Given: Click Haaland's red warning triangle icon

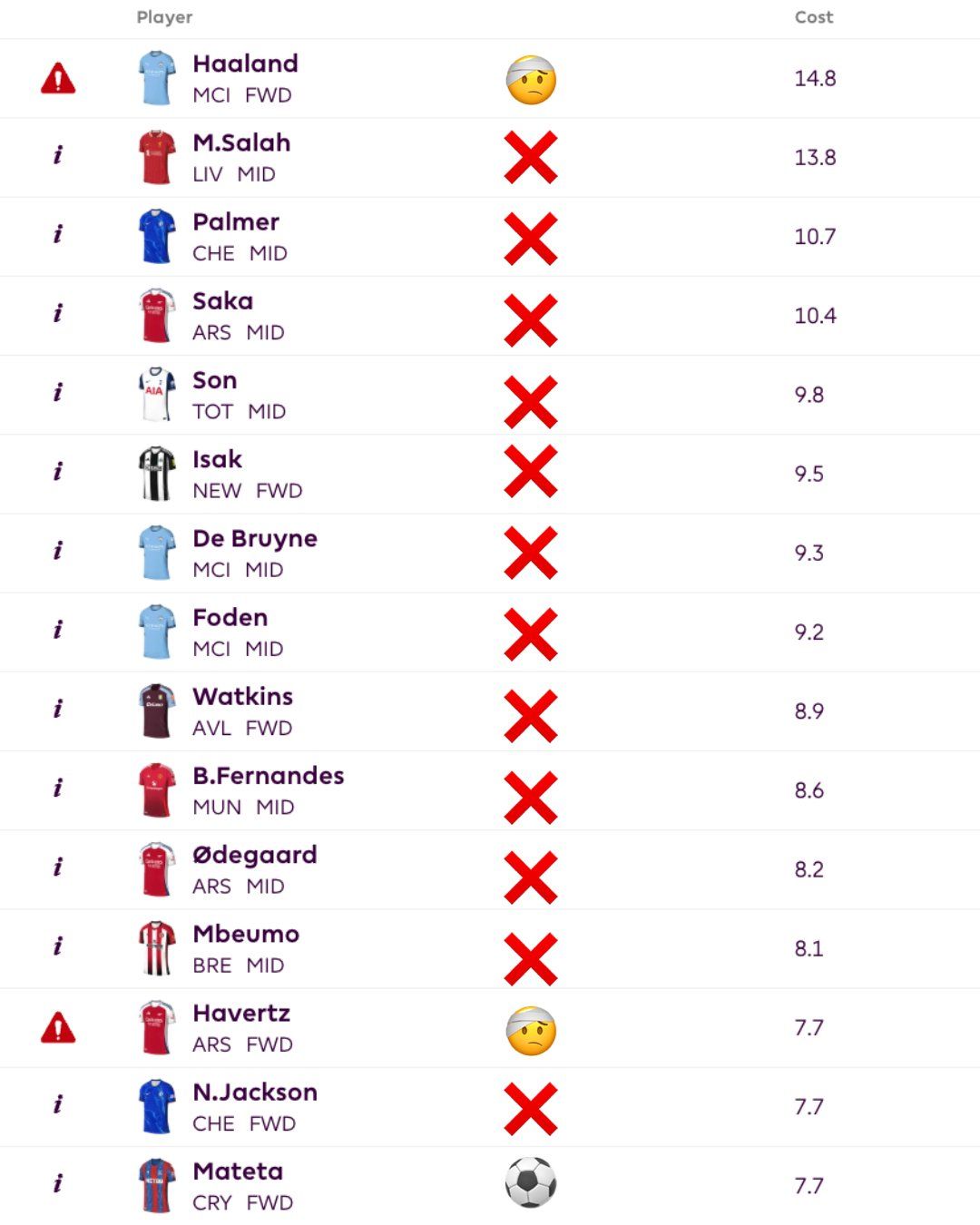Looking at the screenshot, I should point(58,79).
